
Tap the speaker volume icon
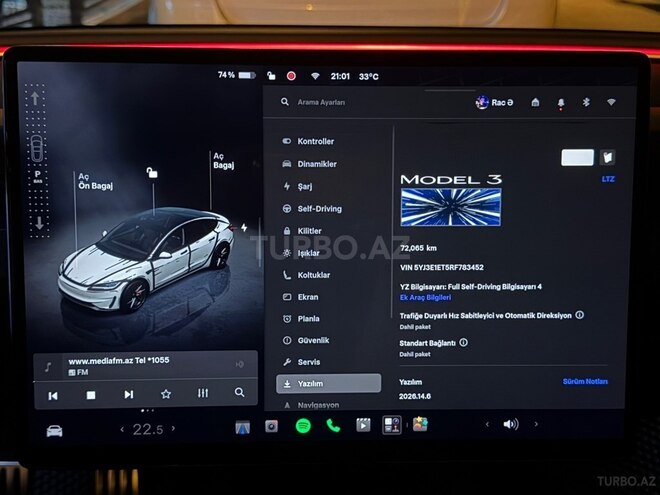click(x=511, y=424)
